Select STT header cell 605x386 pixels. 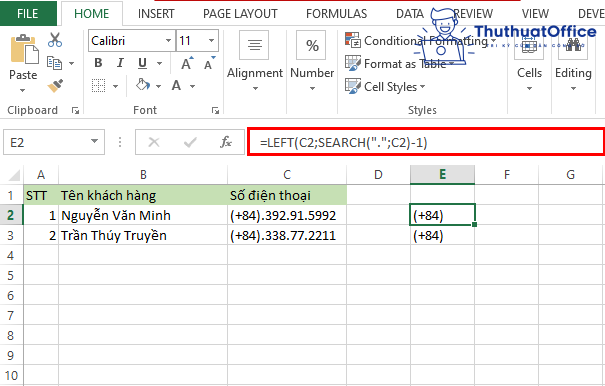coord(41,195)
